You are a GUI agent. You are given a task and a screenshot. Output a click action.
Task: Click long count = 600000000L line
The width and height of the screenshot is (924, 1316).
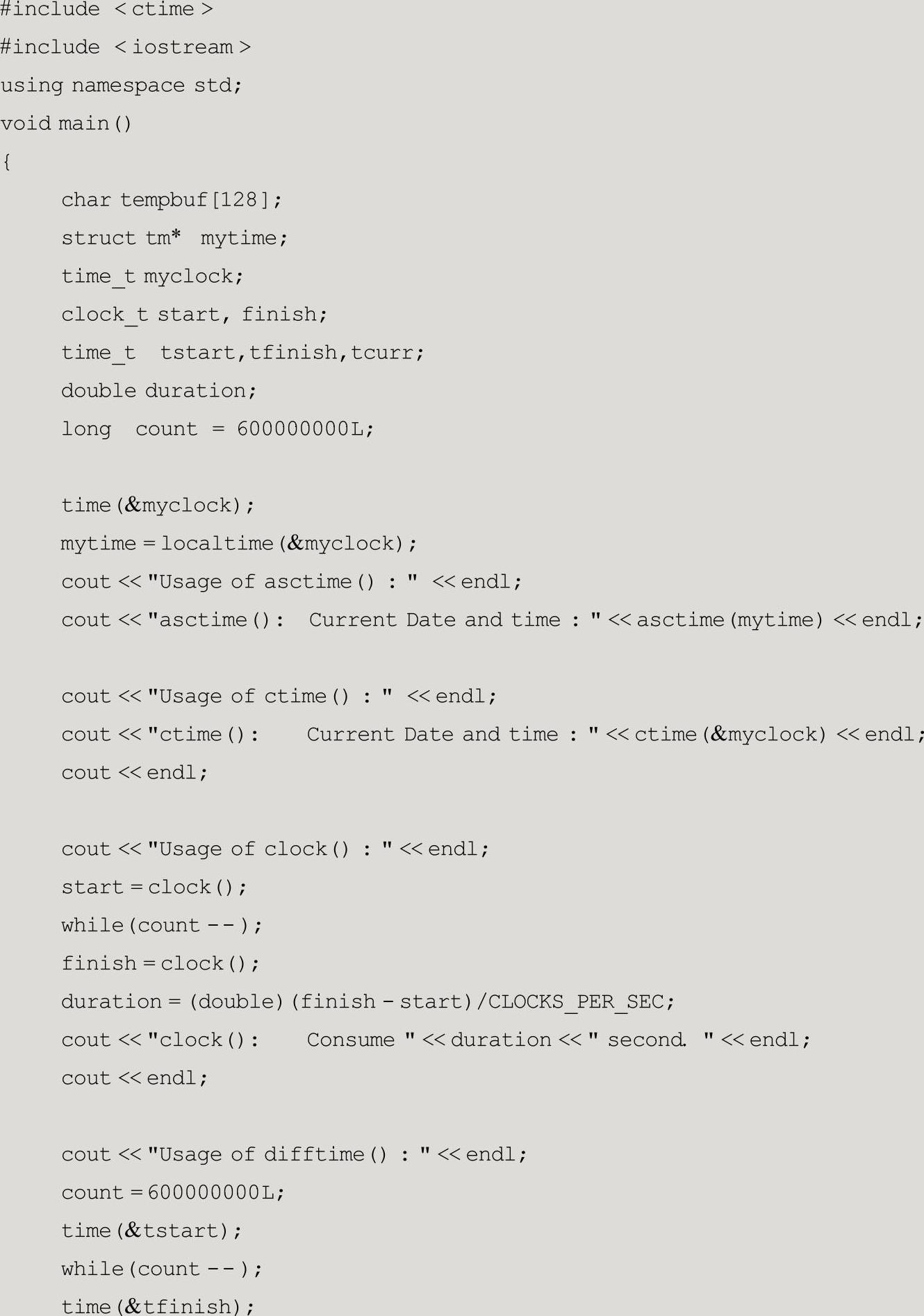click(x=217, y=429)
